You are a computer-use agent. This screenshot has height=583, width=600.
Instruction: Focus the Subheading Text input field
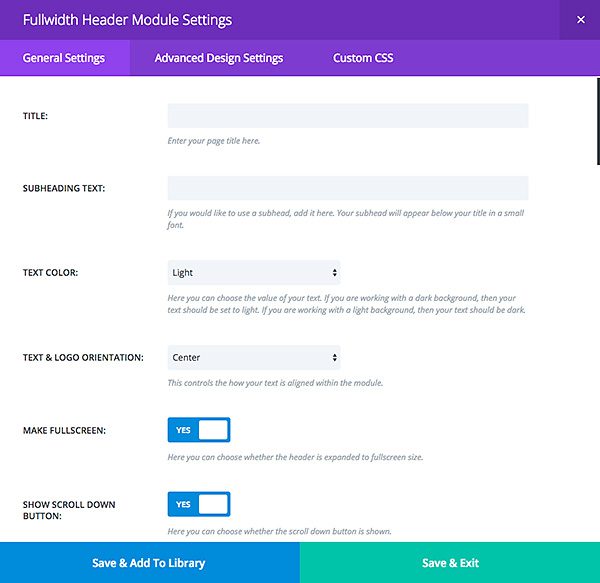coord(347,188)
